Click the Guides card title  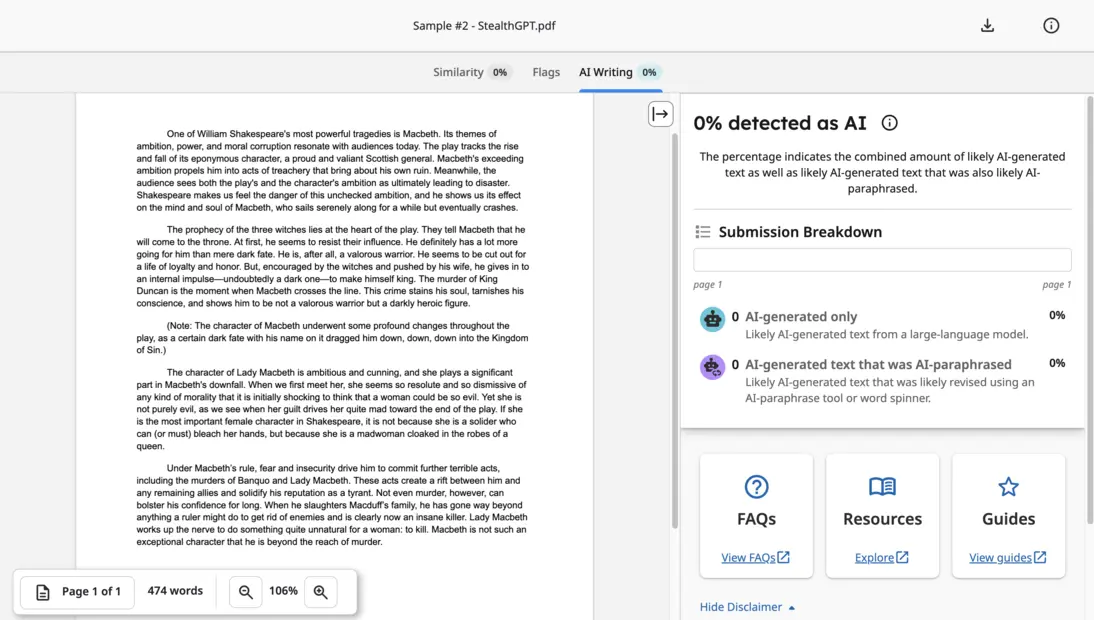1008,519
